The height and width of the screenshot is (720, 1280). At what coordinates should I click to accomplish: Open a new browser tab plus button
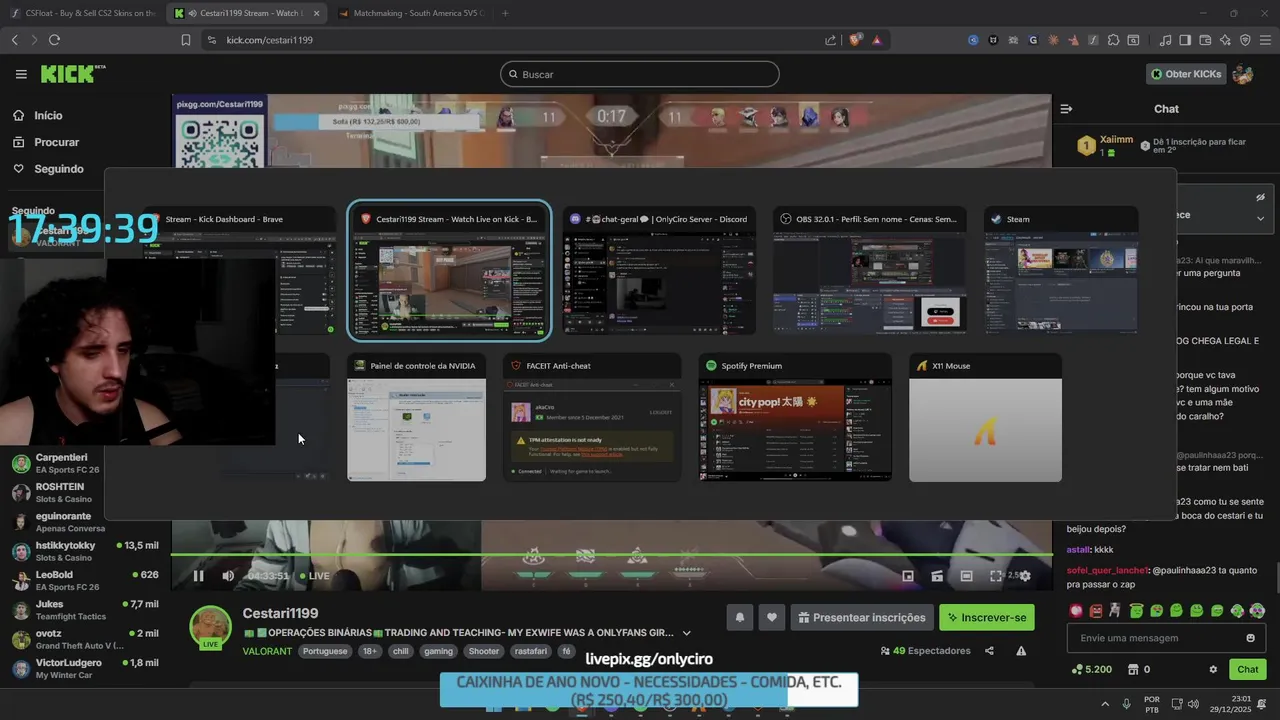coord(505,13)
